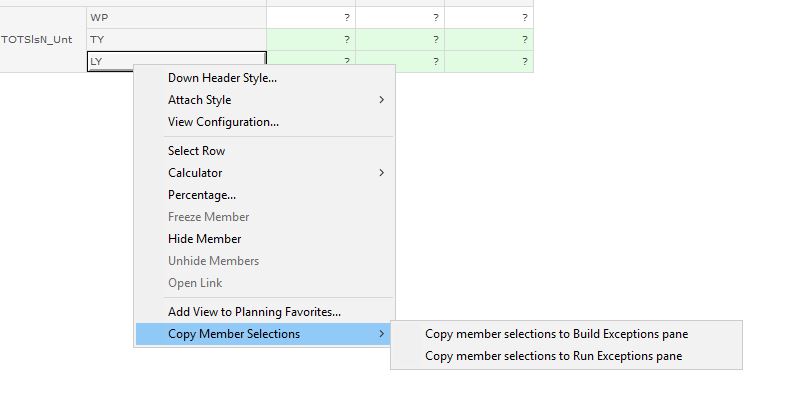Open the Calculator submenu
This screenshot has width=798, height=410.
coord(265,173)
